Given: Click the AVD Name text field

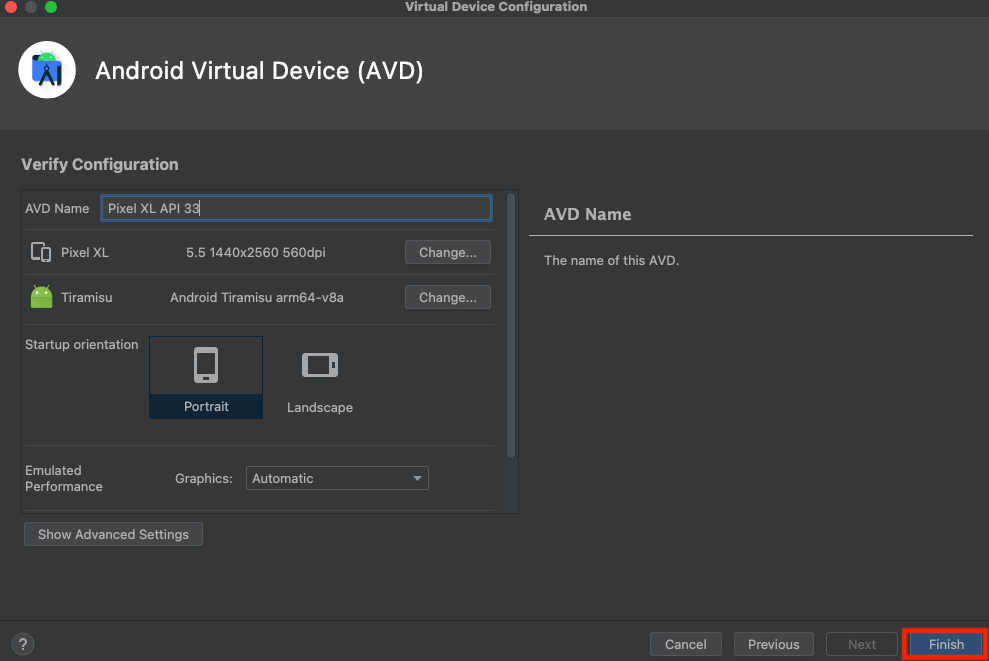Looking at the screenshot, I should 296,208.
